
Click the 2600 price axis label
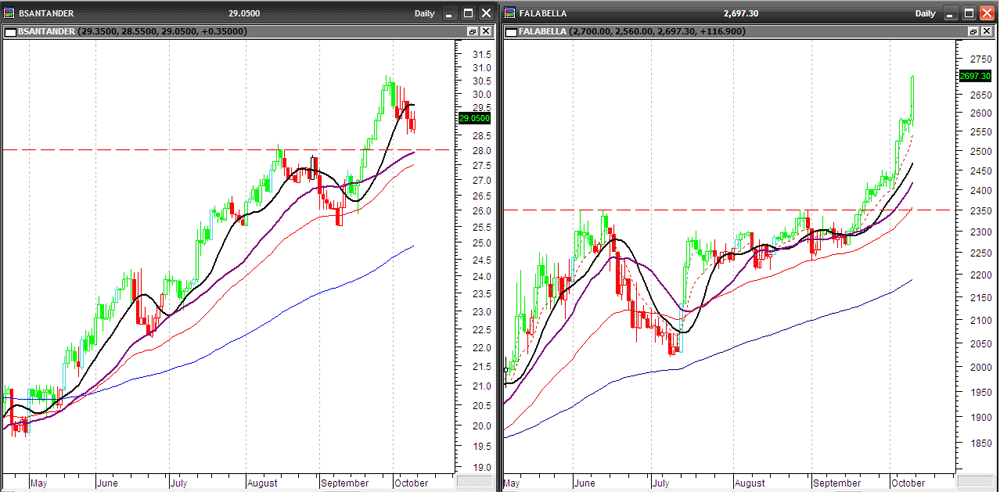pyautogui.click(x=982, y=113)
